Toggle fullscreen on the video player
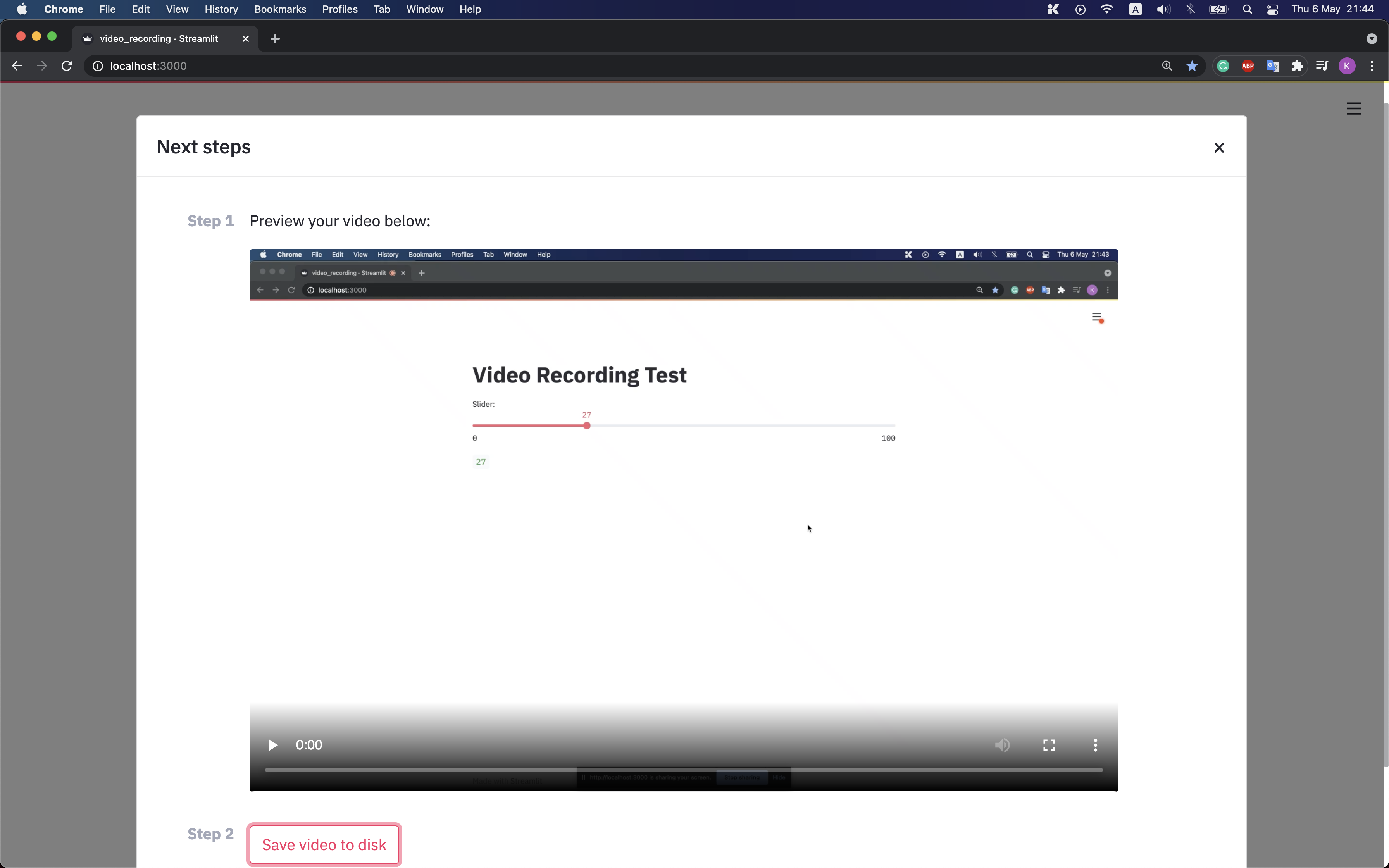 point(1049,744)
